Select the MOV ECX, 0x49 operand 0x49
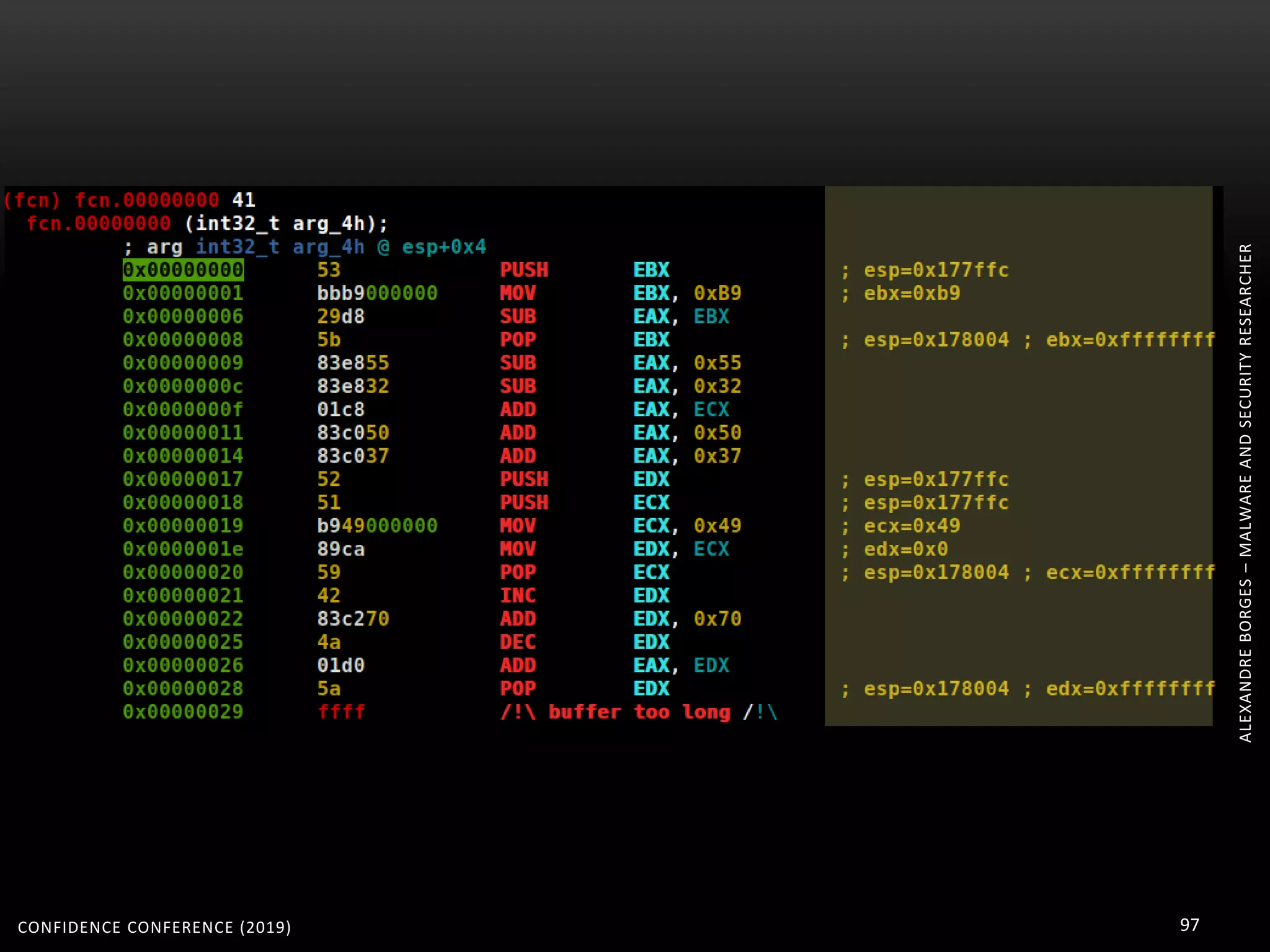 (717, 526)
